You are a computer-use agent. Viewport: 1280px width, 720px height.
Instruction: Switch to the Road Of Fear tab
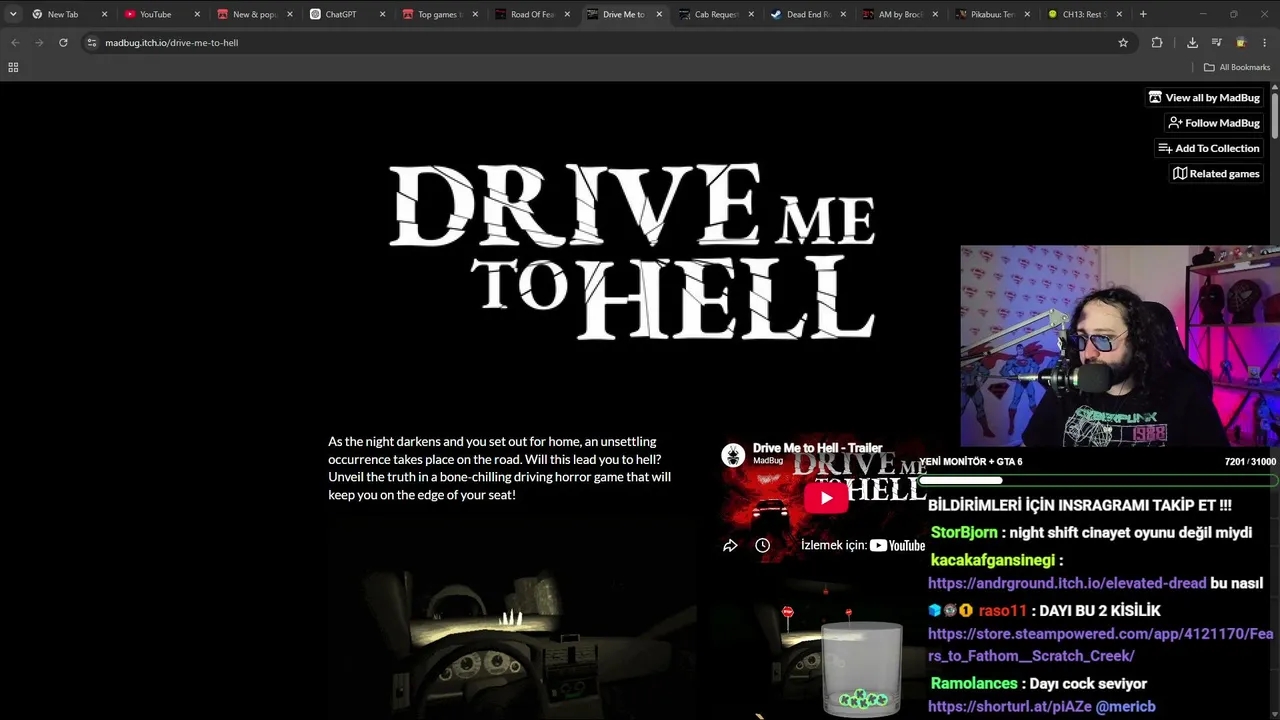[x=531, y=14]
